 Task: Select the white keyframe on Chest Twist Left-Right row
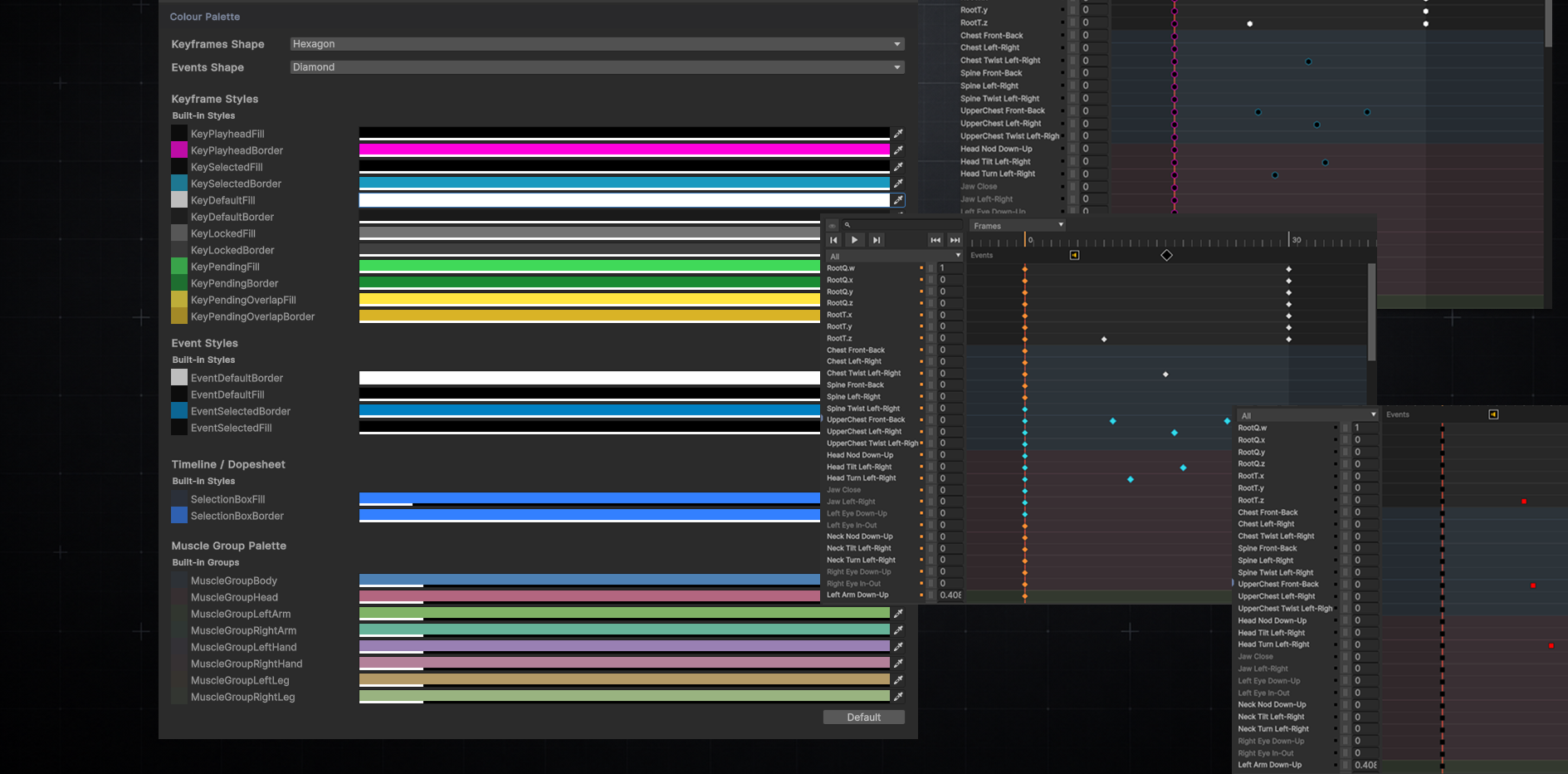point(1165,375)
